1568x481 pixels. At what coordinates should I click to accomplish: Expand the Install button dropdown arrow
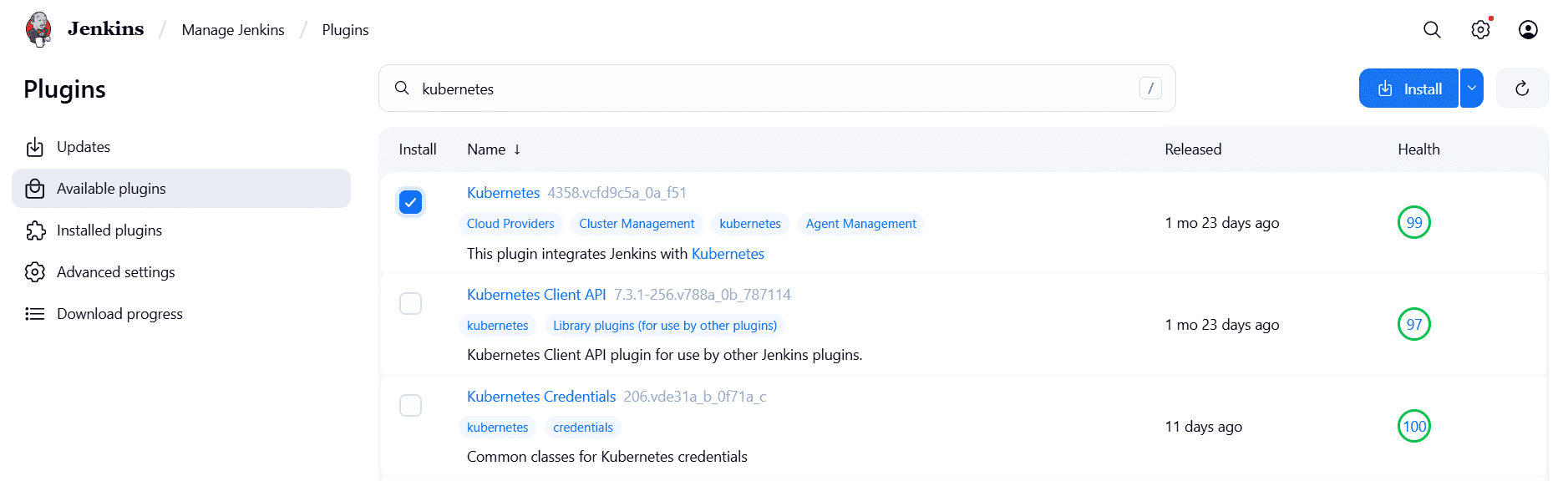pos(1472,89)
